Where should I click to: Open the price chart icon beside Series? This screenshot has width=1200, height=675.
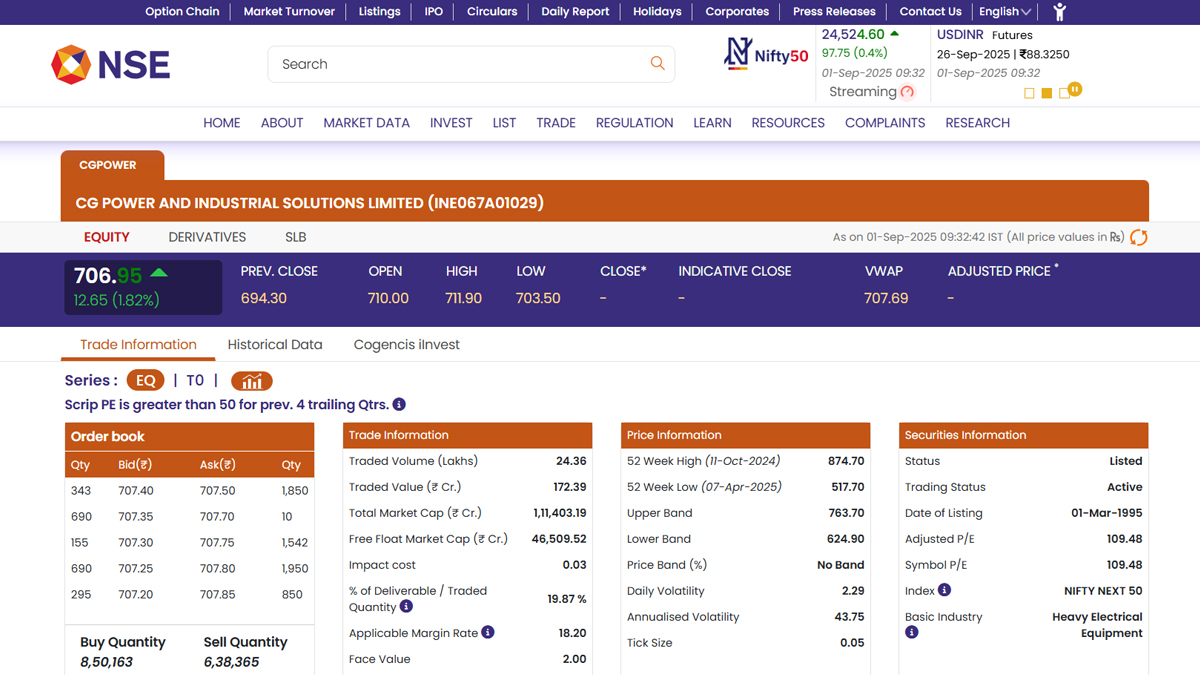pos(252,381)
